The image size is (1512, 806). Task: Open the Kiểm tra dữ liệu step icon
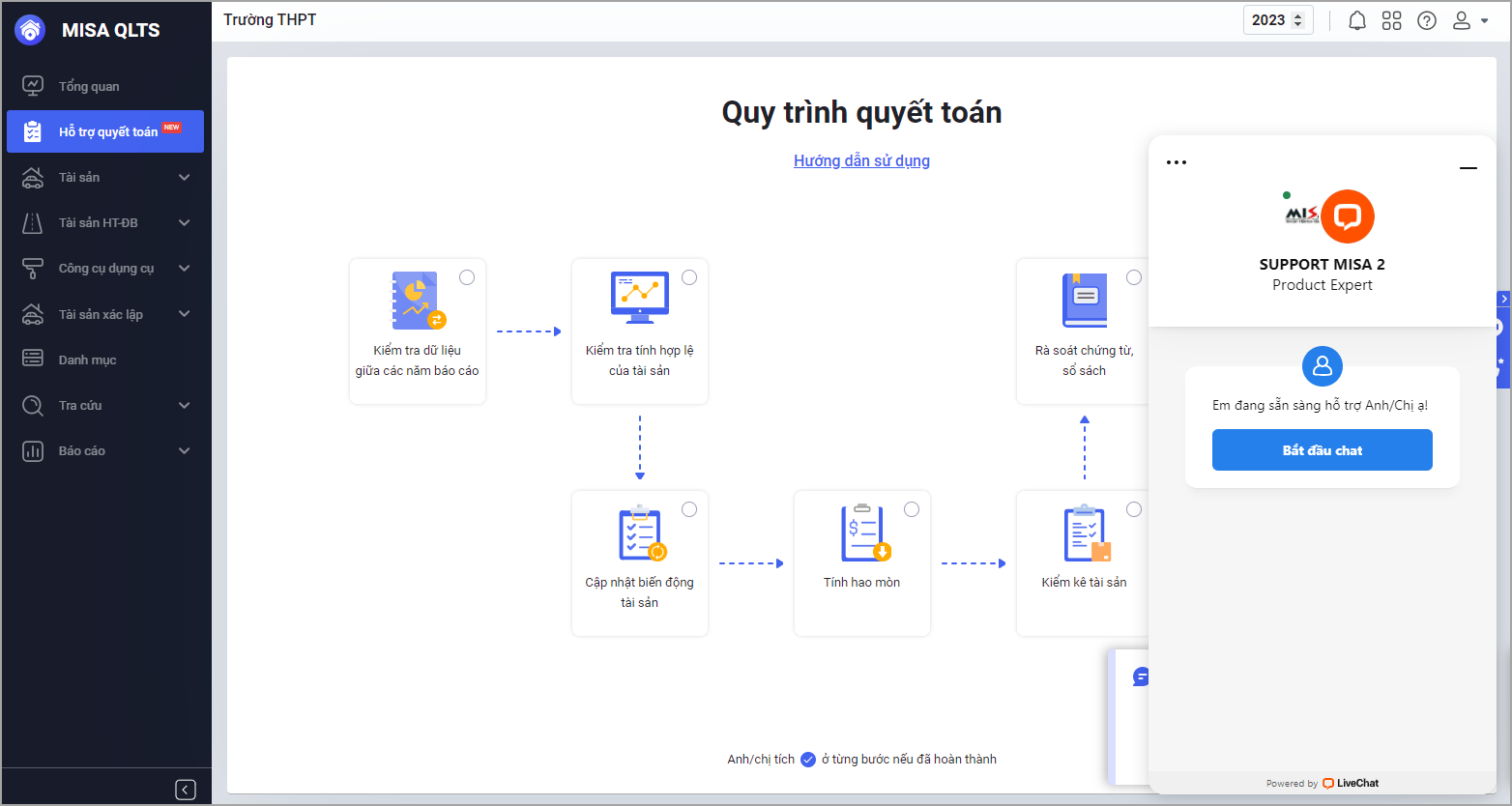coord(418,301)
